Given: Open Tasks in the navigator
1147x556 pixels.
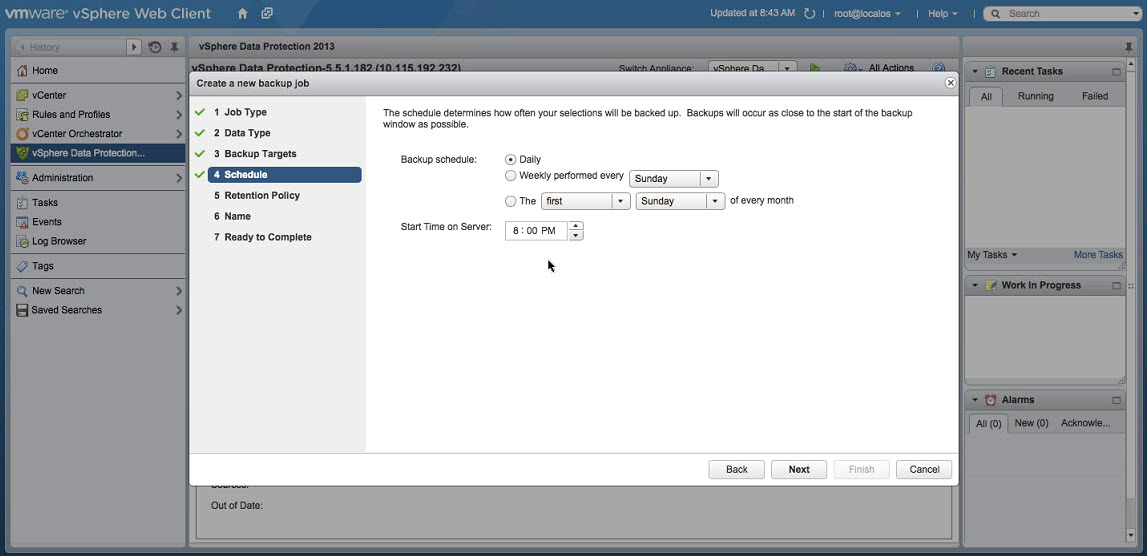Looking at the screenshot, I should point(45,203).
